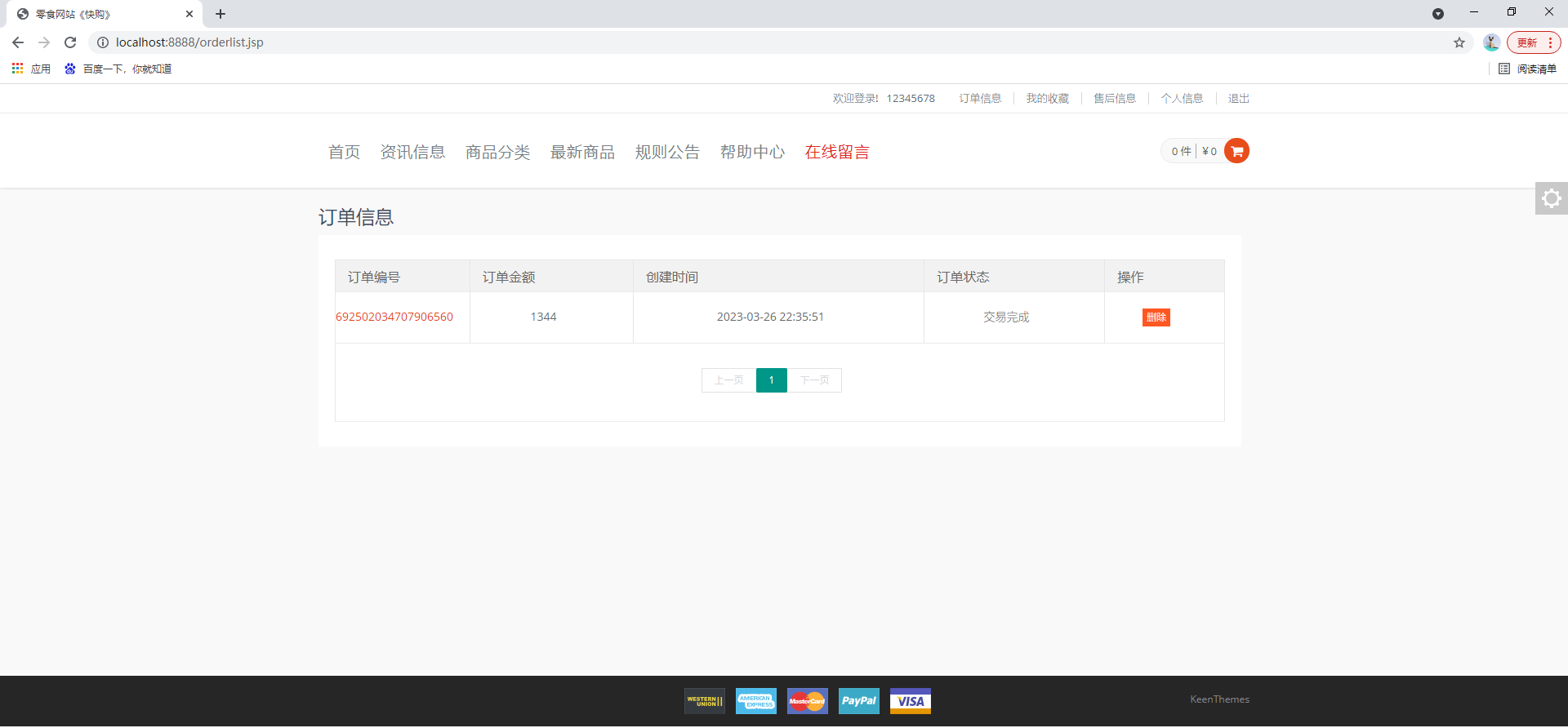Open the 阅读清单 reading list
1568x728 pixels.
coord(1527,69)
